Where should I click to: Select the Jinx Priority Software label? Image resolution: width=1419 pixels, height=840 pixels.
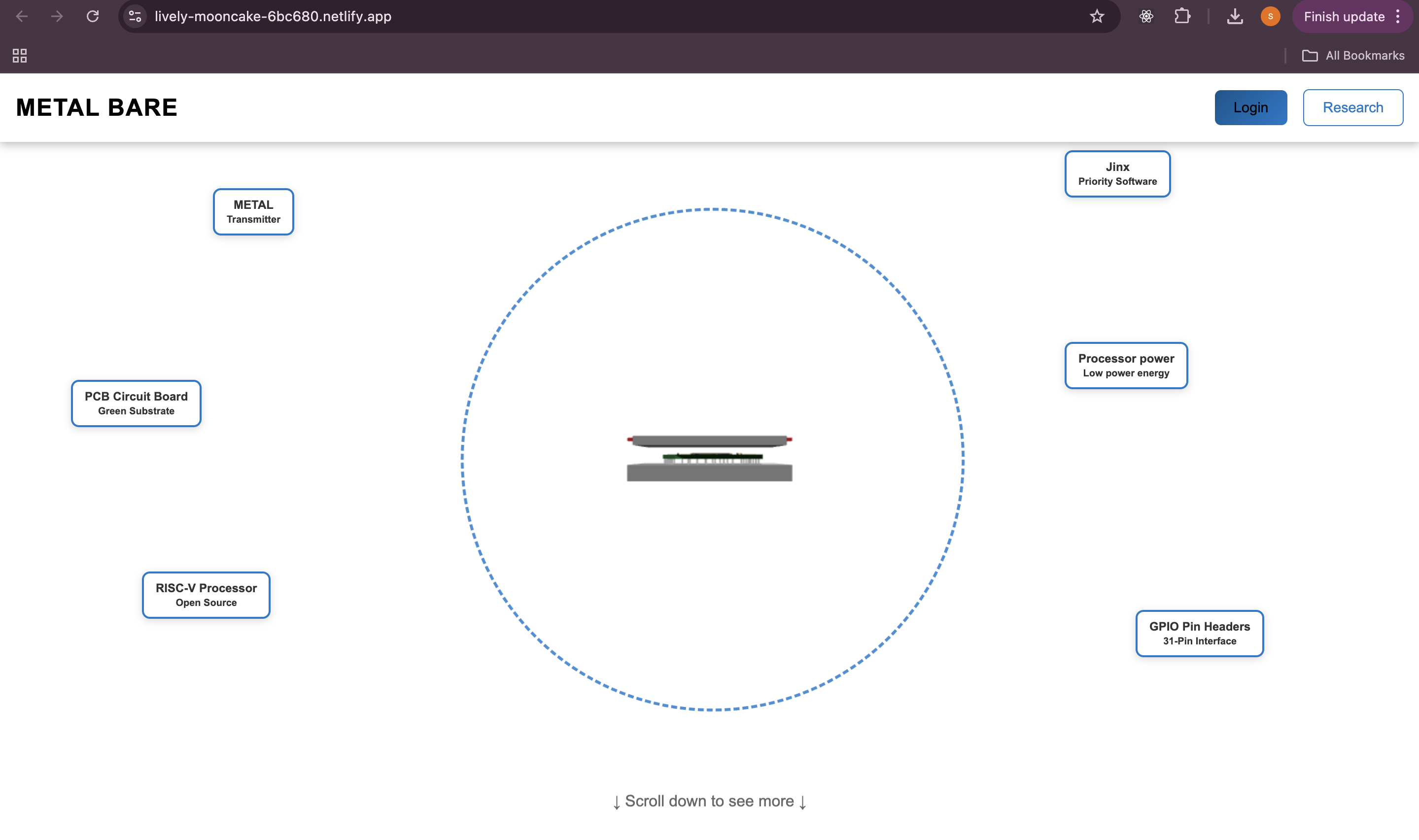tap(1117, 174)
